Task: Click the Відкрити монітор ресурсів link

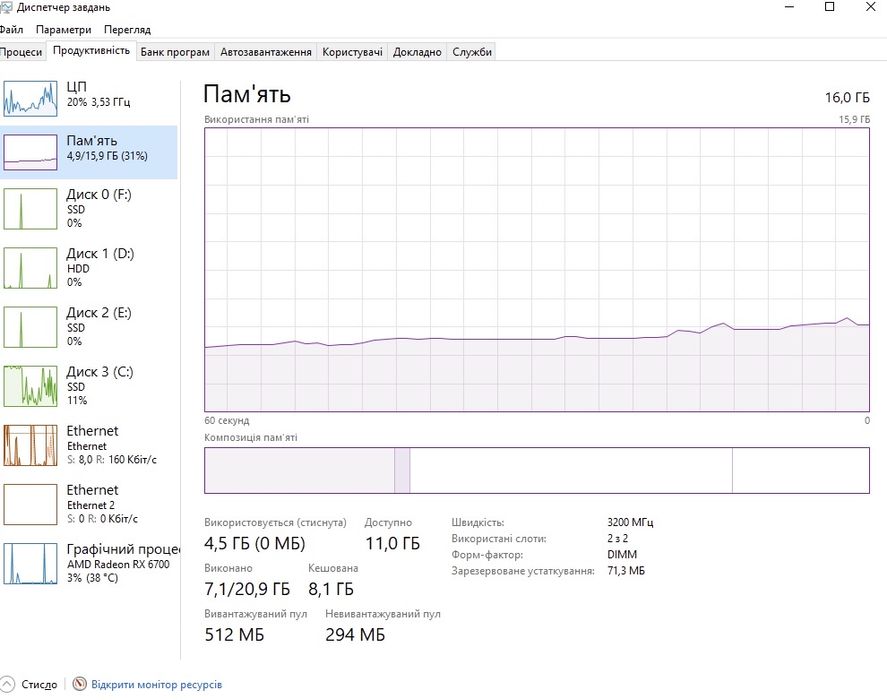Action: point(156,685)
